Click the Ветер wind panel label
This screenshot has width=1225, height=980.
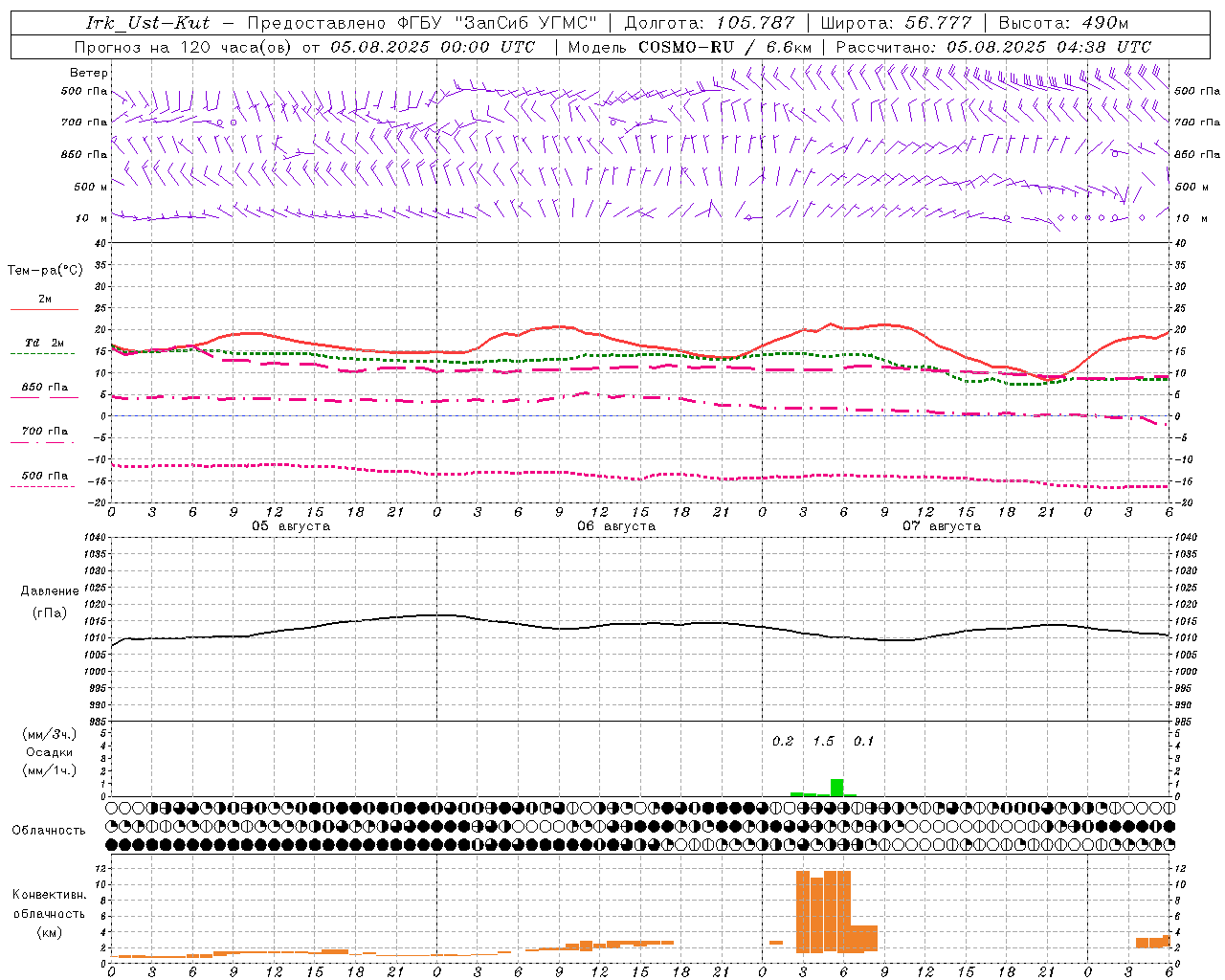(89, 73)
